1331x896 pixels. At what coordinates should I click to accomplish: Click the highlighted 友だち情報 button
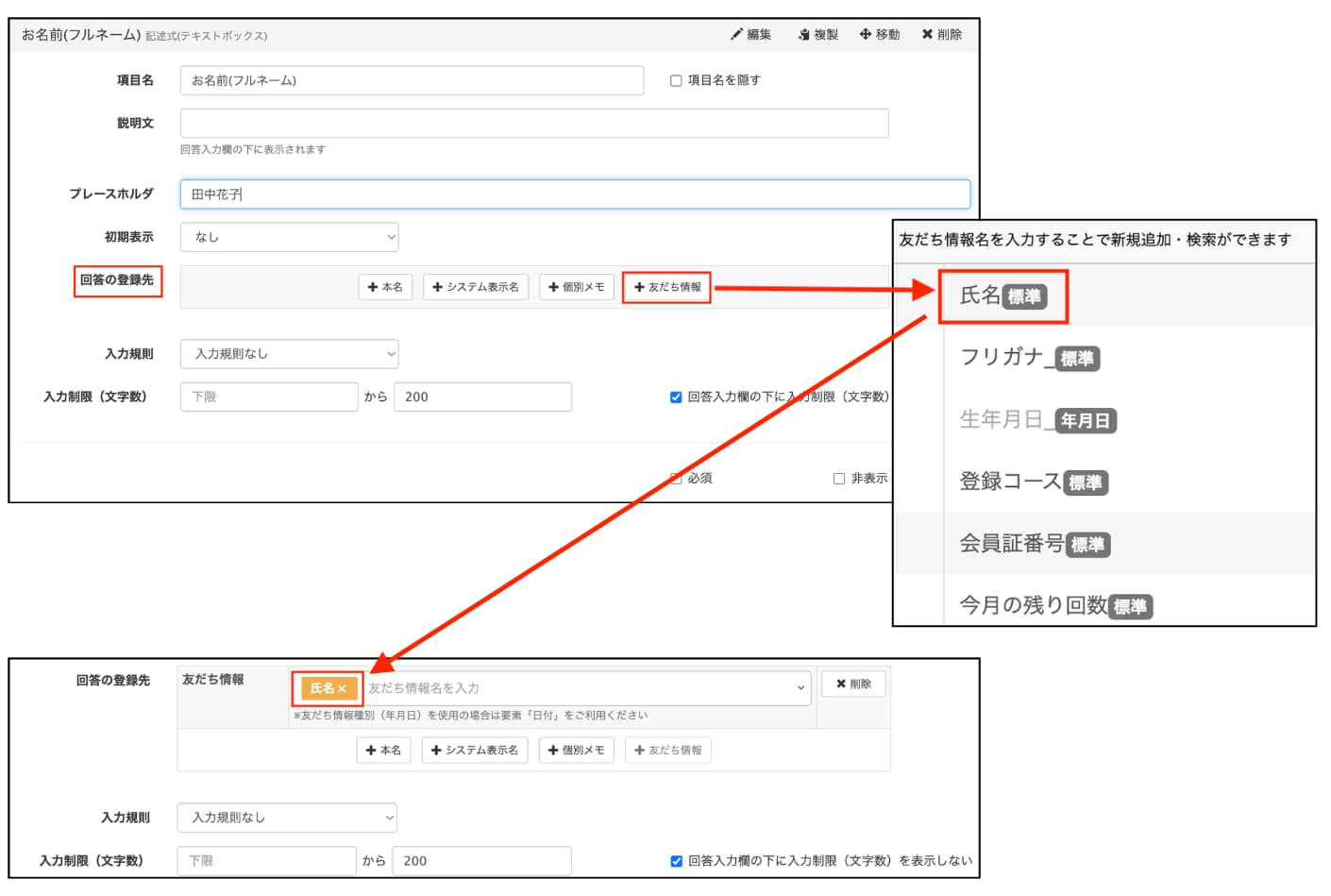[x=667, y=287]
